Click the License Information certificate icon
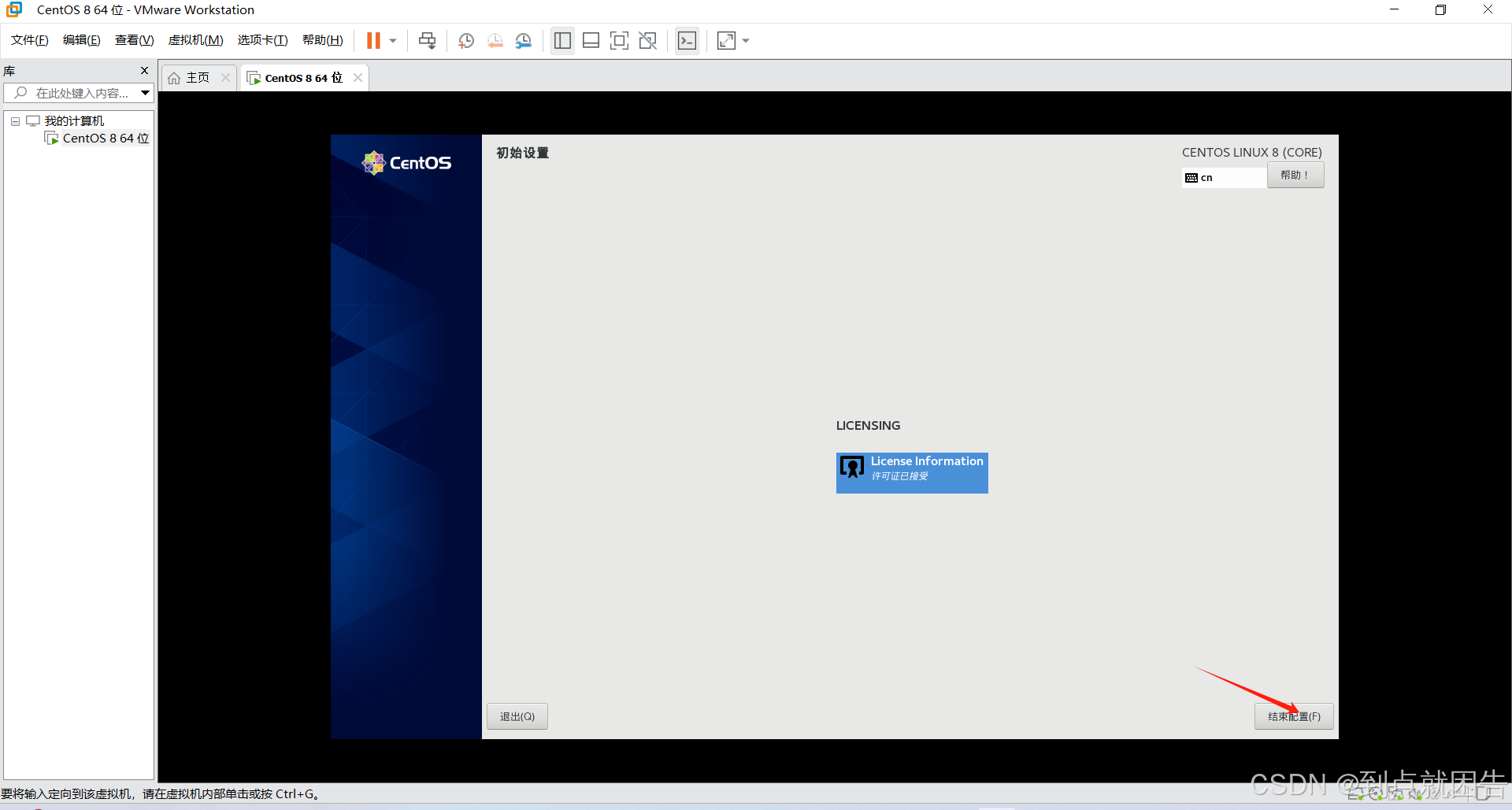1512x810 pixels. pos(852,467)
